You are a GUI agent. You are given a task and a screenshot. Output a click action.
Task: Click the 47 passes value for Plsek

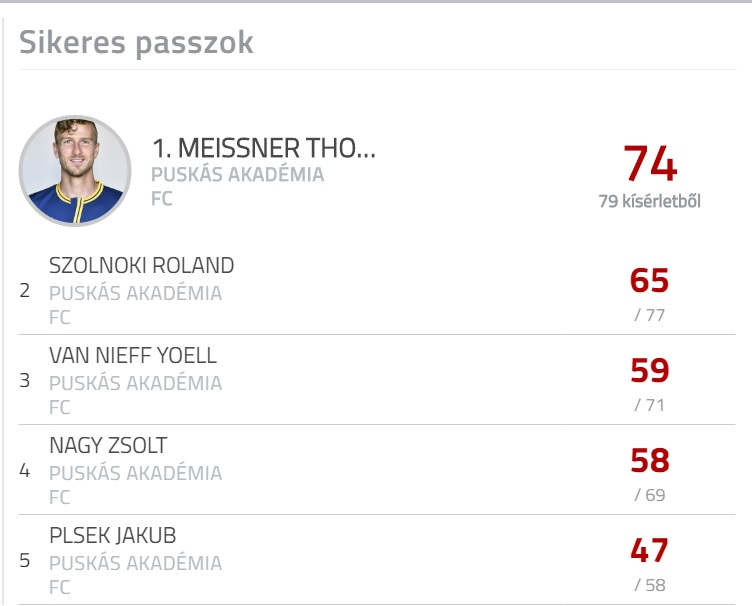(x=649, y=550)
